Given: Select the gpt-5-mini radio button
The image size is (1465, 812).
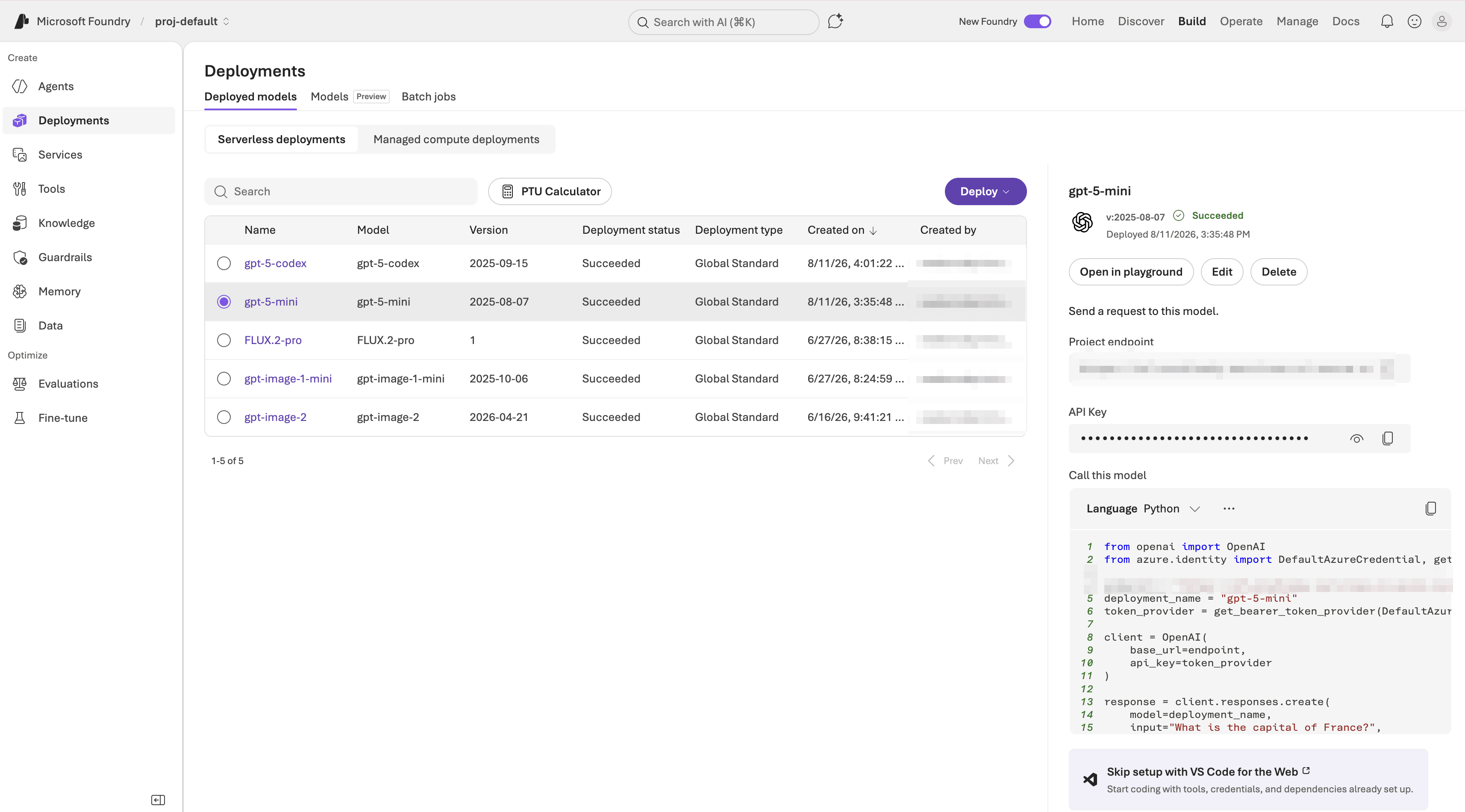Looking at the screenshot, I should click(x=224, y=302).
